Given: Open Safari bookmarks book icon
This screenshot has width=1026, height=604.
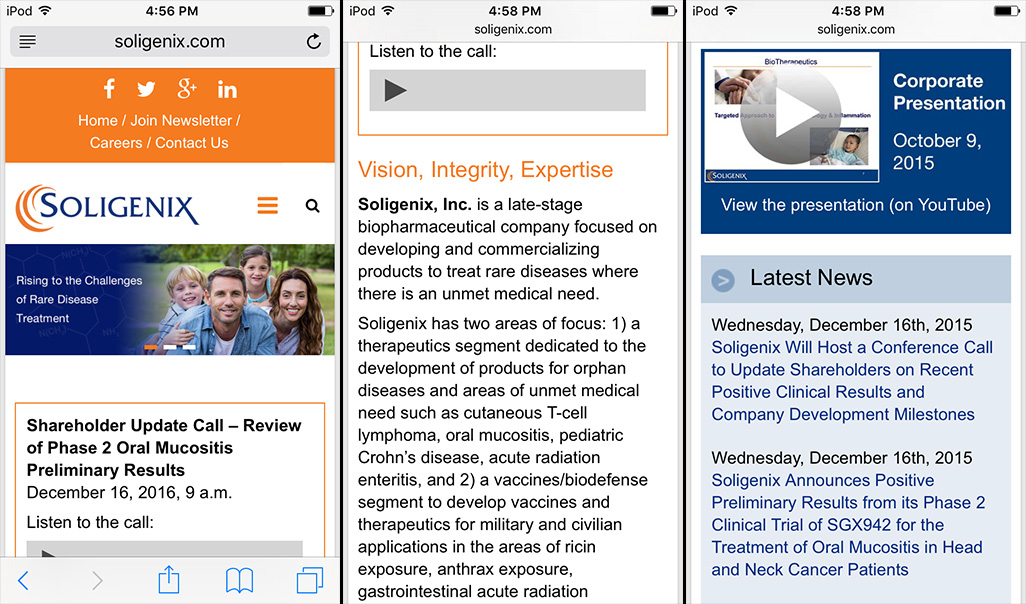Looking at the screenshot, I should pos(239,580).
